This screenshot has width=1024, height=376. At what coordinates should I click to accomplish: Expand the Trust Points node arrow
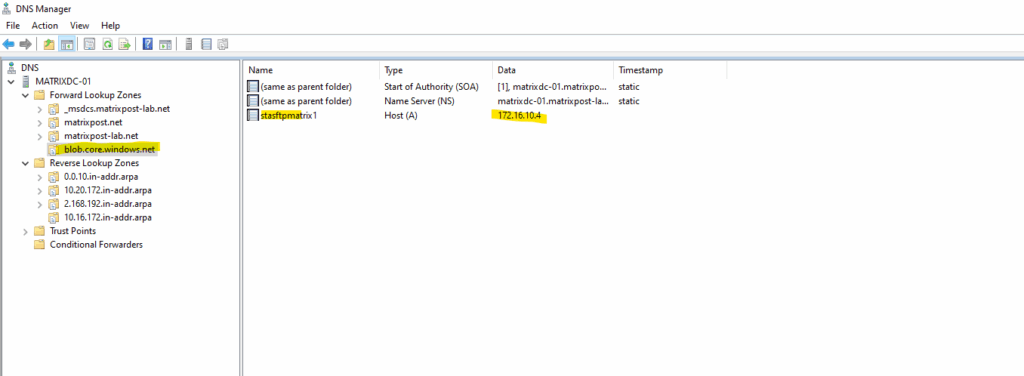25,231
